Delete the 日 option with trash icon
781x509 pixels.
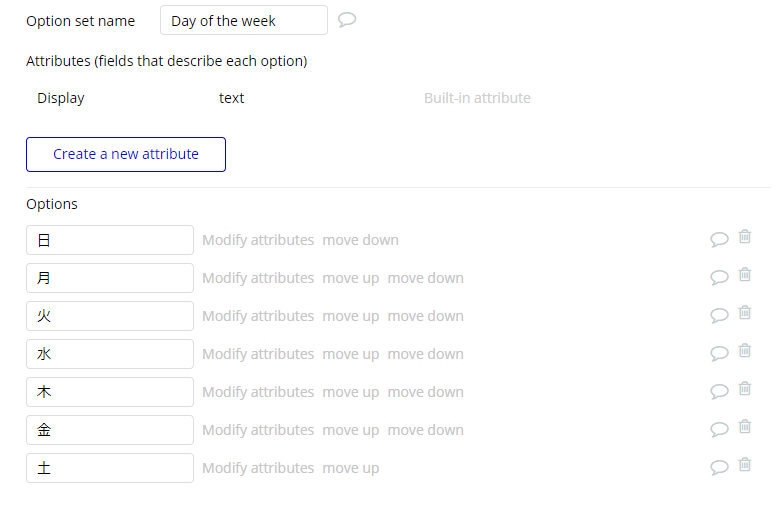tap(745, 236)
